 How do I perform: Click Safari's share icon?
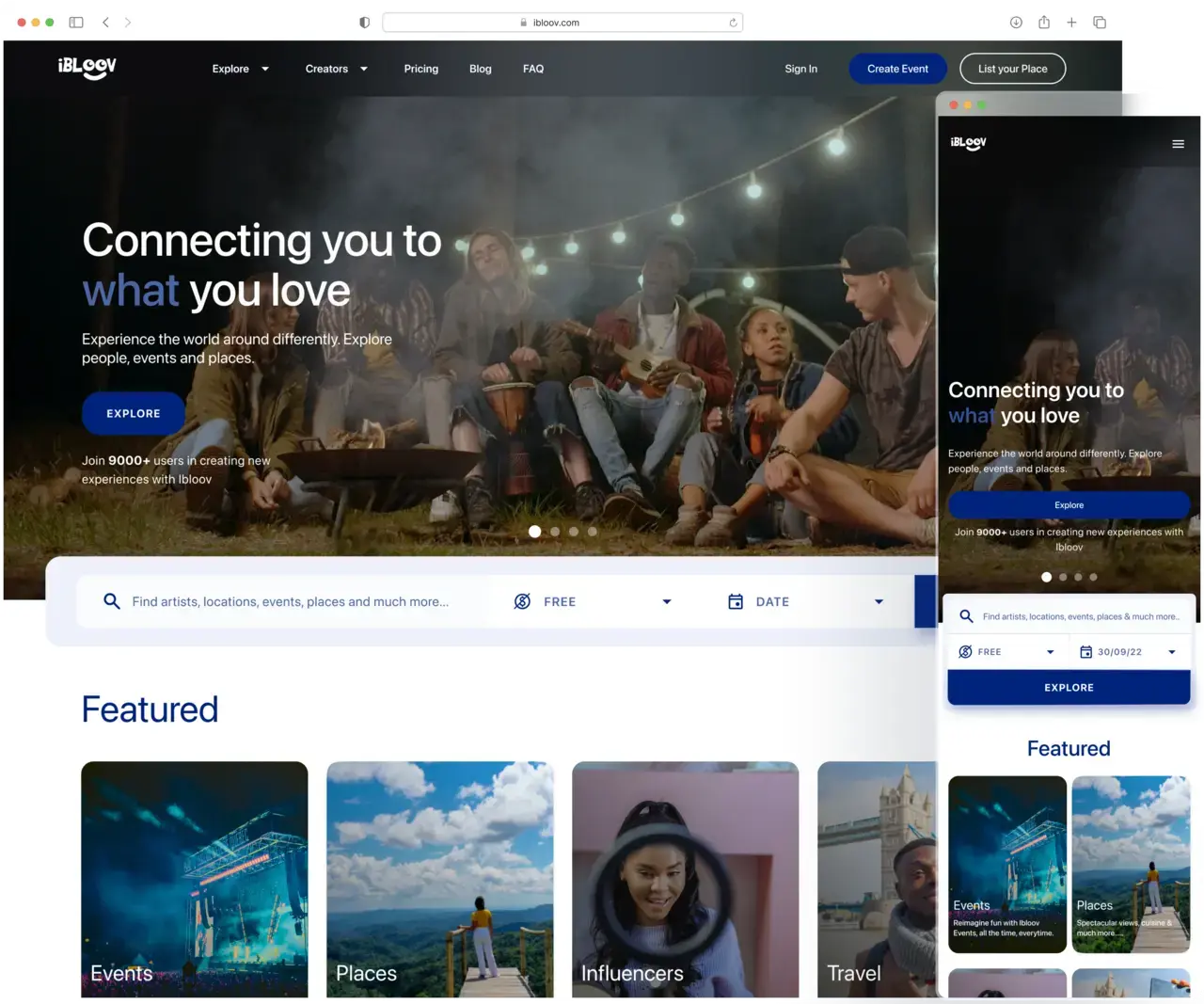(x=1043, y=22)
